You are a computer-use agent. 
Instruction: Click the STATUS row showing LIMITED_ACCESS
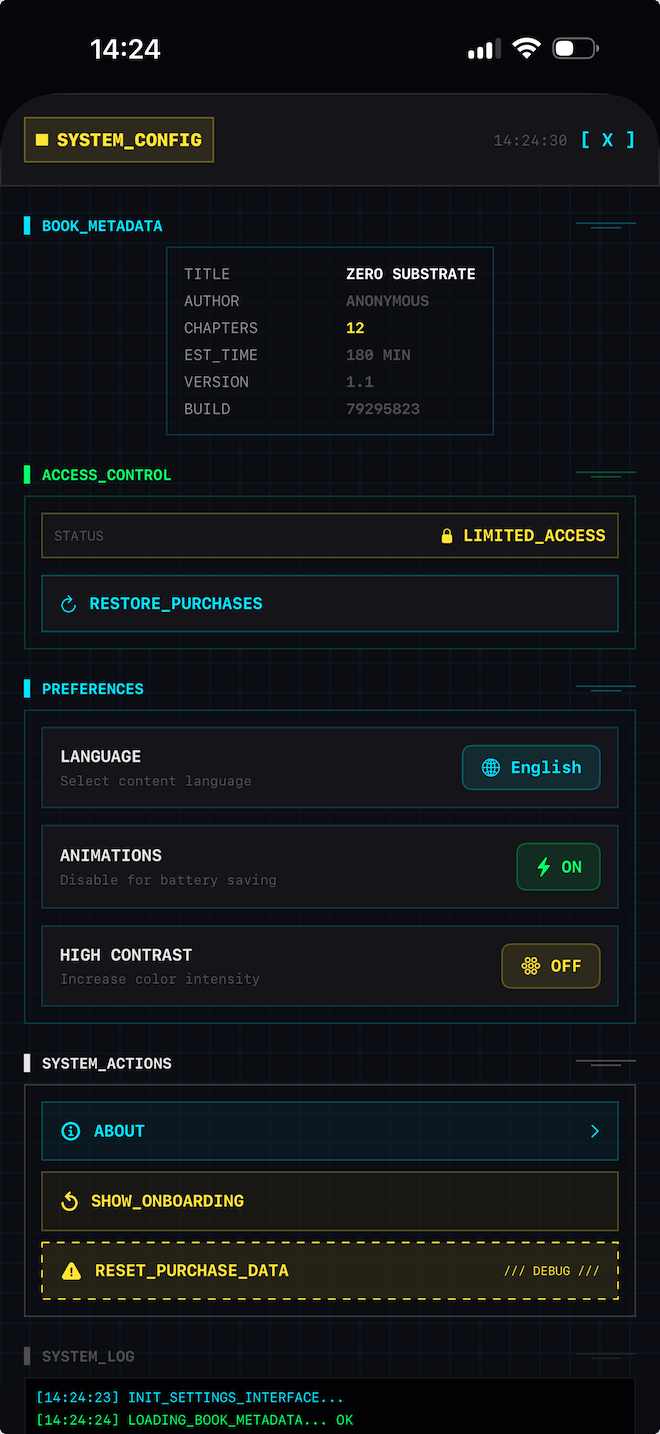tap(330, 535)
